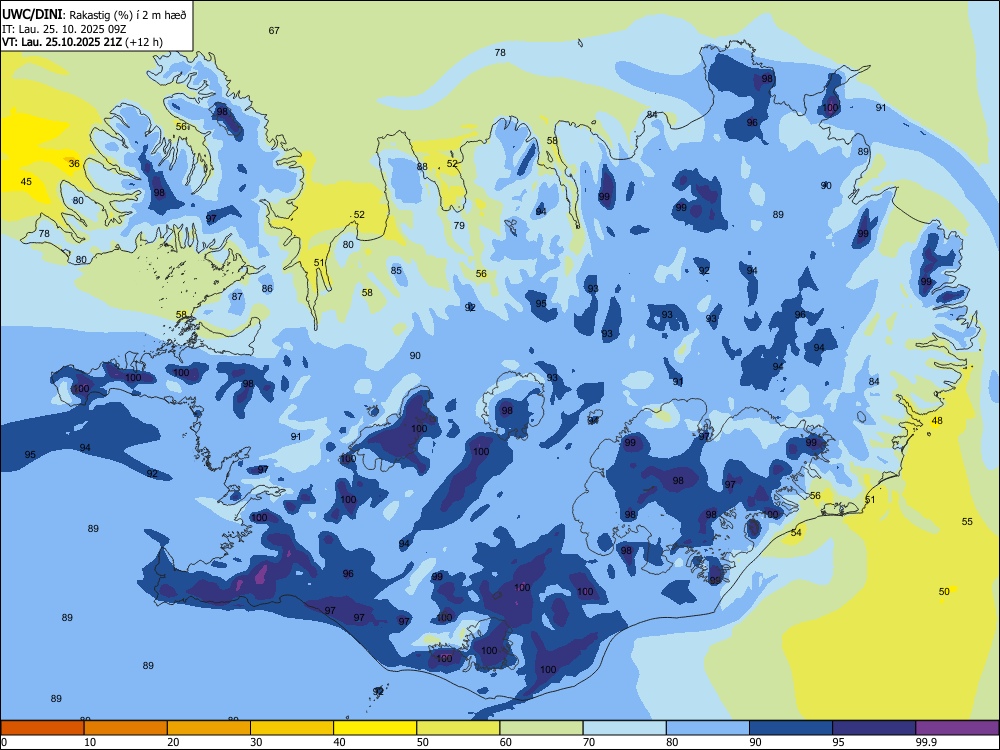1000x750 pixels.
Task: Click the orange 10–20 legend swatch
Action: [126, 728]
